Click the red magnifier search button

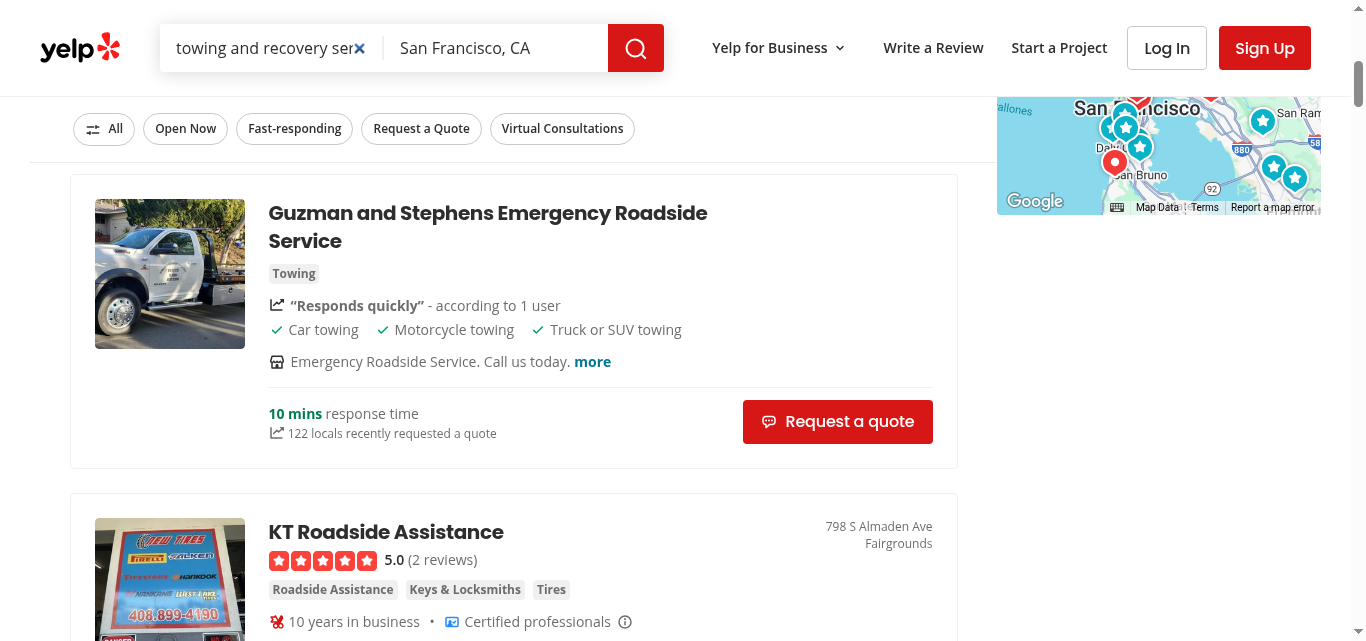tap(636, 48)
